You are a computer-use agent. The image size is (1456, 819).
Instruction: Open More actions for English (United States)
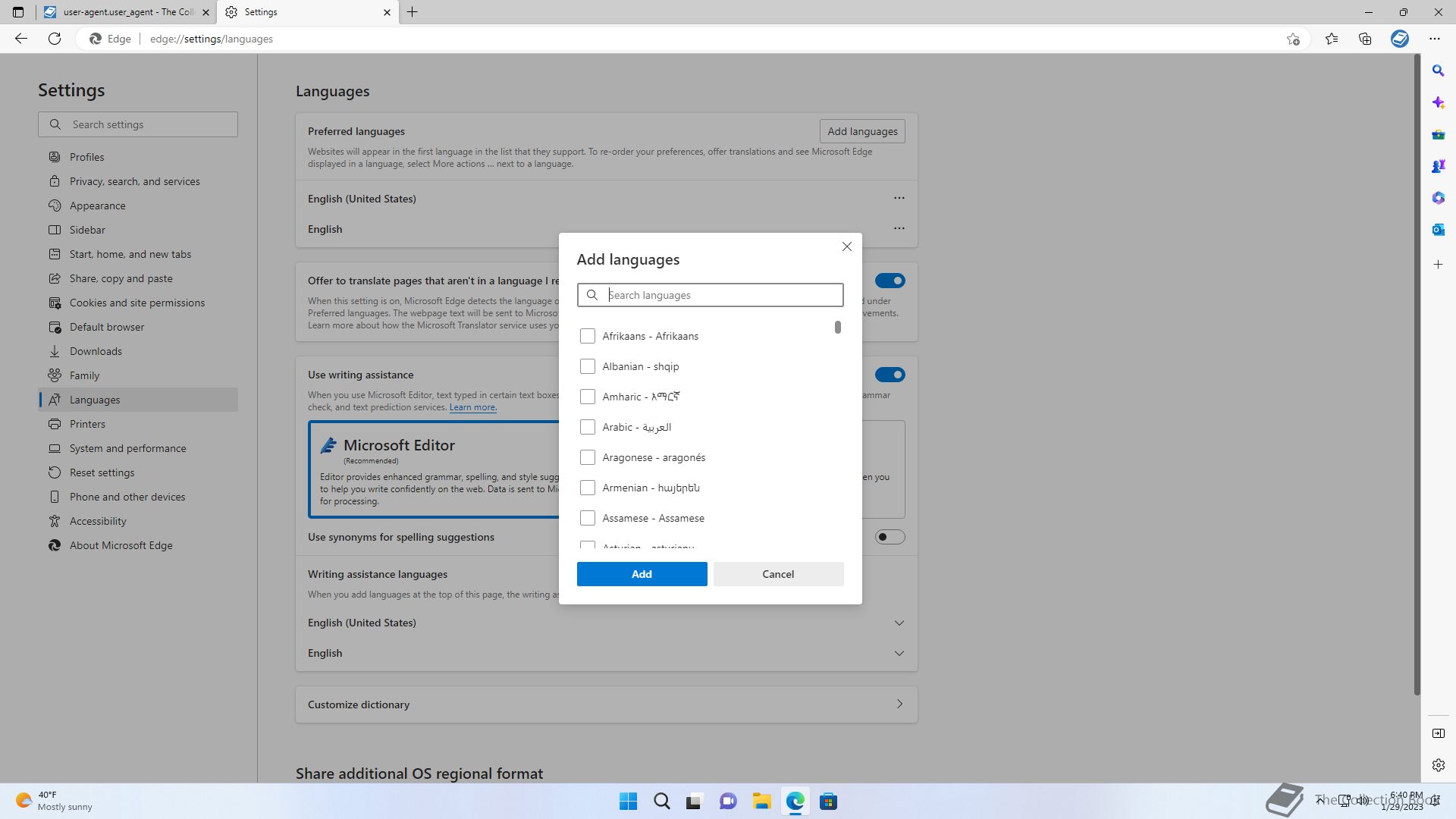click(x=899, y=198)
